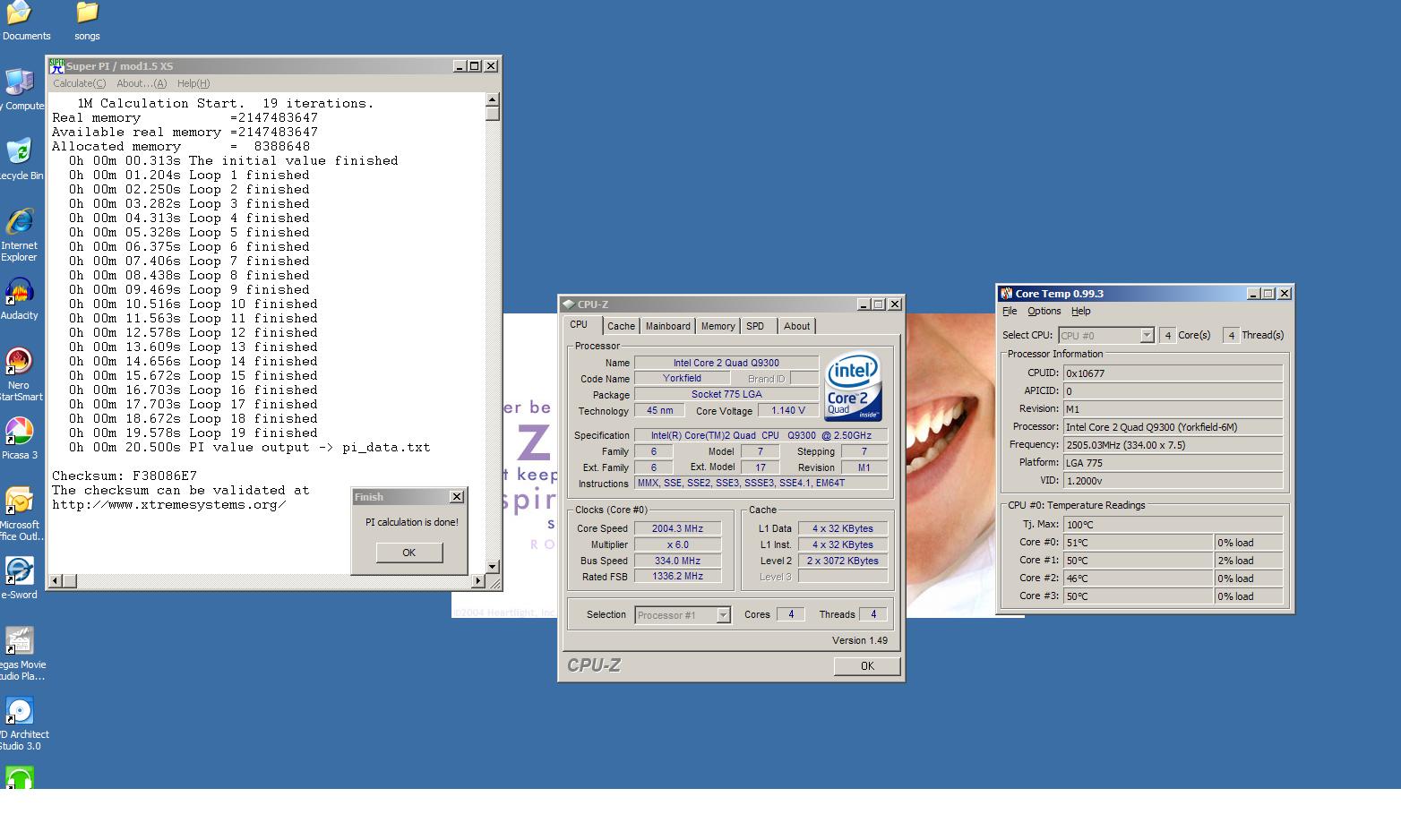Click the Name field Intel Core 2 Quad Q9300
Viewport: 1401px width, 840px height.
(x=726, y=364)
